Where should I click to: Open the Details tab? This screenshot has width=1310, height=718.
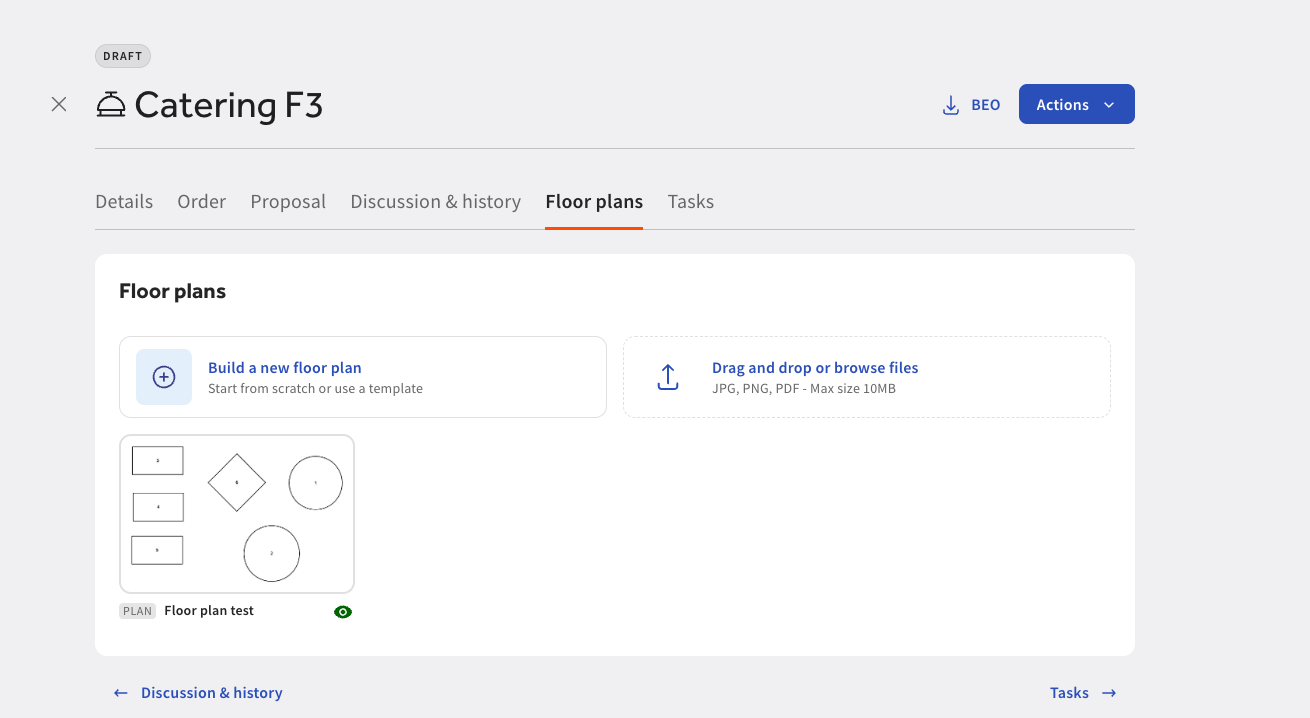[124, 202]
